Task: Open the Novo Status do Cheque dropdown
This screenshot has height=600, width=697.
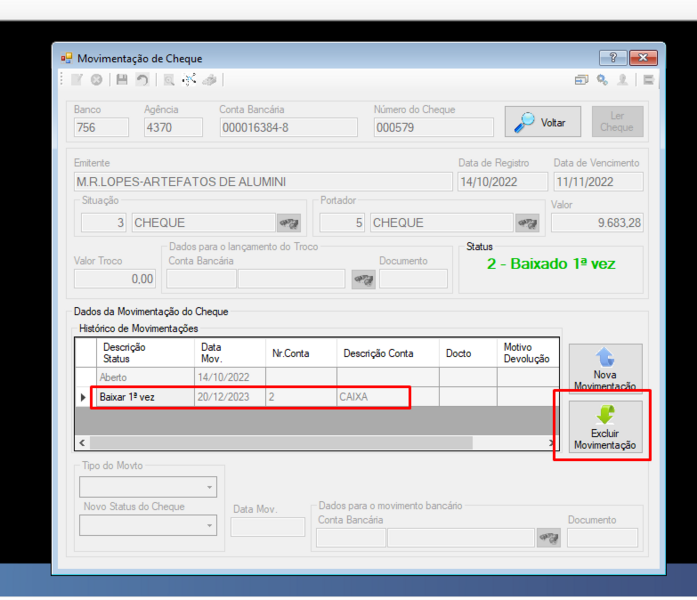Action: [x=148, y=525]
